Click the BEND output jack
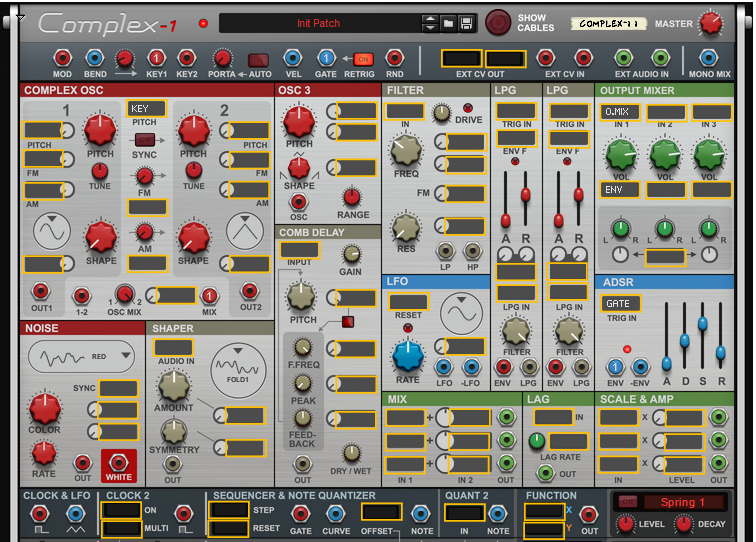Image resolution: width=756 pixels, height=542 pixels. pyautogui.click(x=94, y=58)
